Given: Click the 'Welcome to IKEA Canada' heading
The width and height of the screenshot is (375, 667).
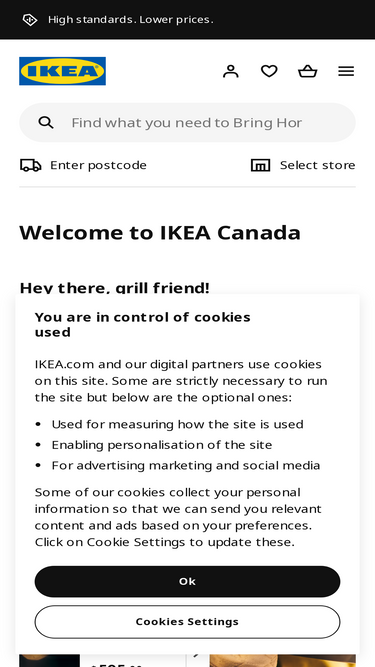Looking at the screenshot, I should tap(160, 233).
